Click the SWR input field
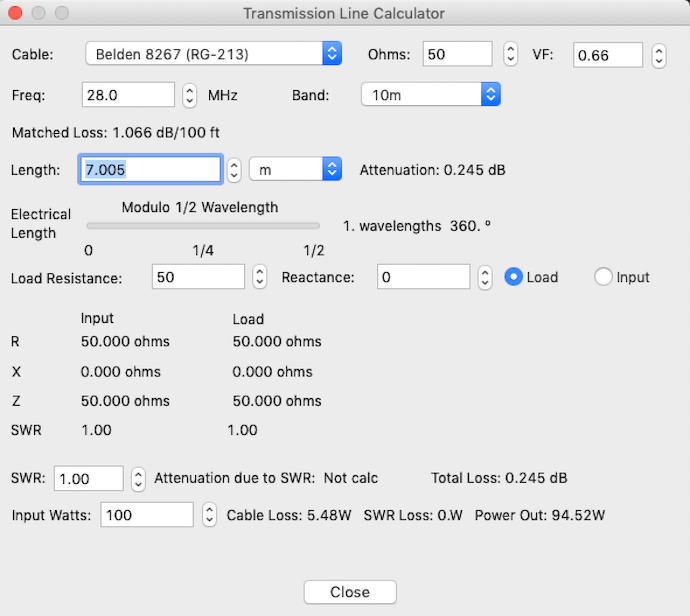 (x=88, y=478)
